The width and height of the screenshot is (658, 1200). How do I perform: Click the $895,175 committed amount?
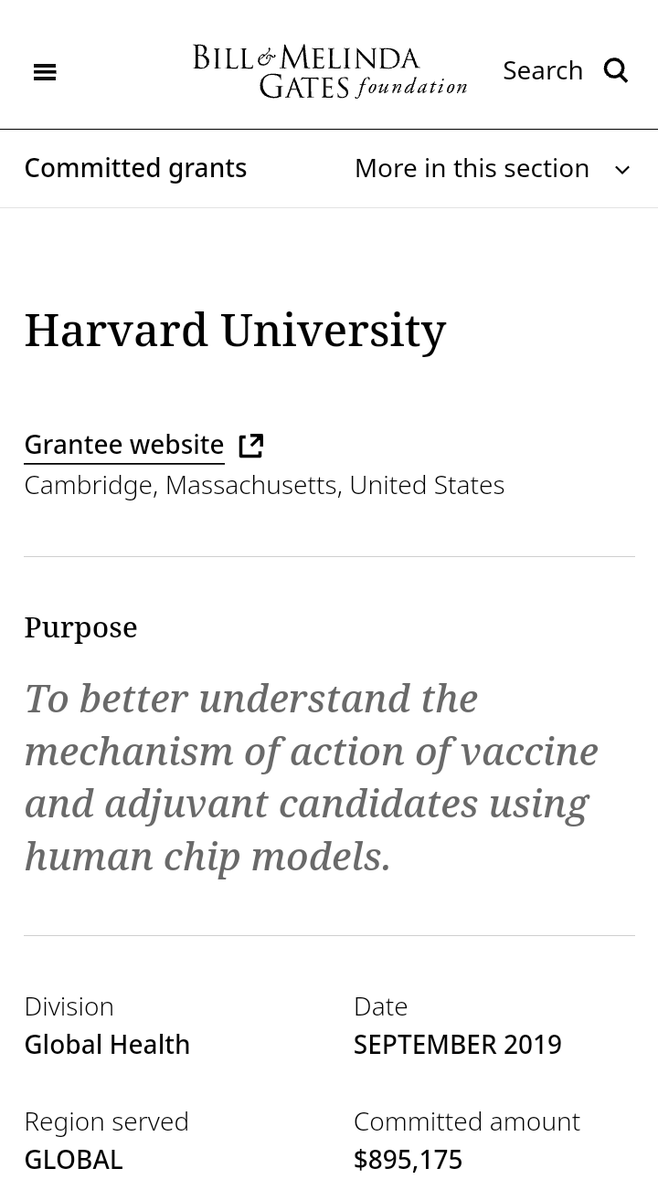[408, 1160]
